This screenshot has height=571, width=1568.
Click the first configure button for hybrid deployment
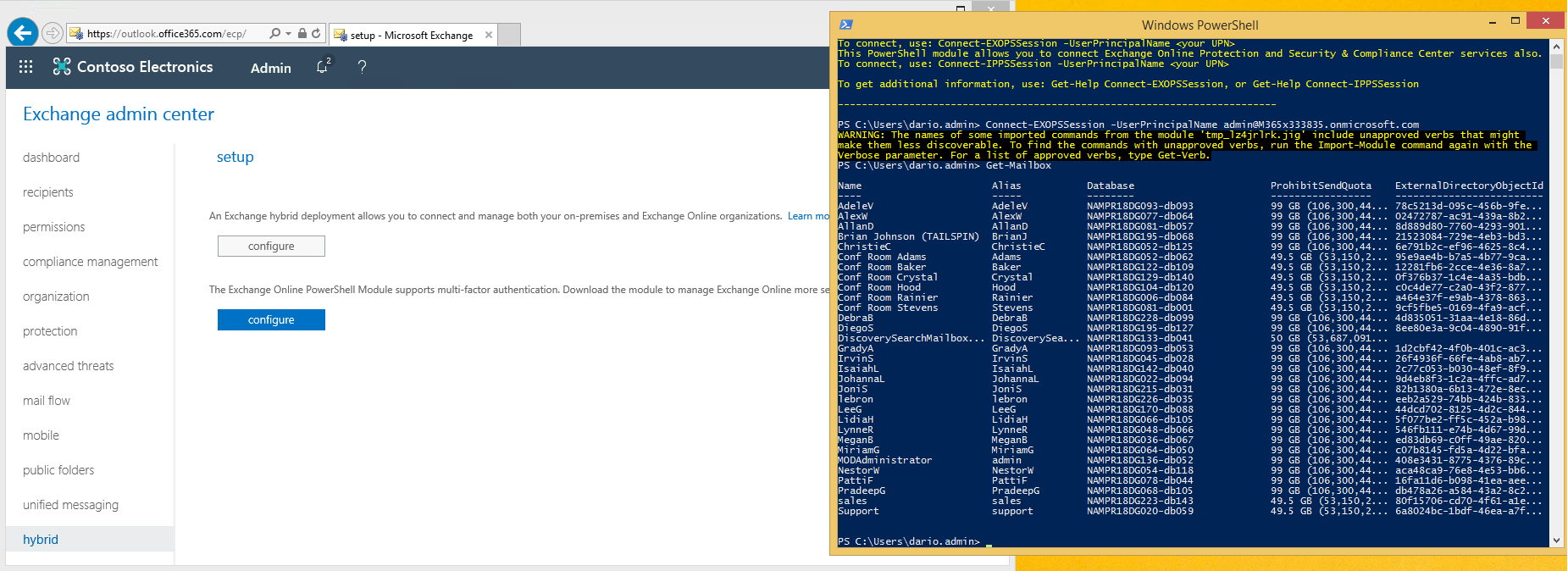(x=271, y=246)
